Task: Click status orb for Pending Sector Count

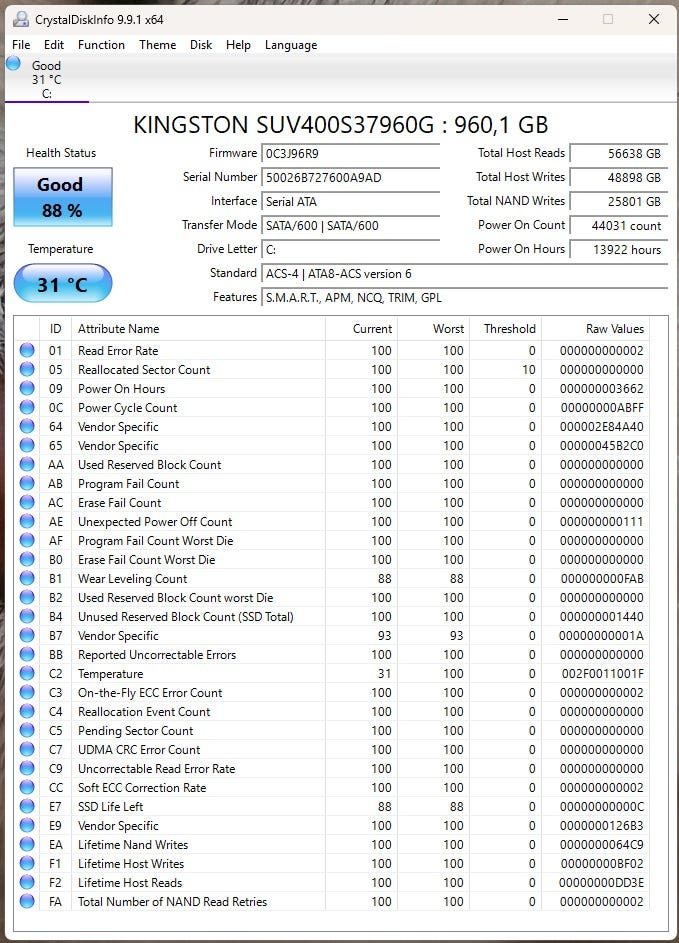Action: (x=27, y=731)
